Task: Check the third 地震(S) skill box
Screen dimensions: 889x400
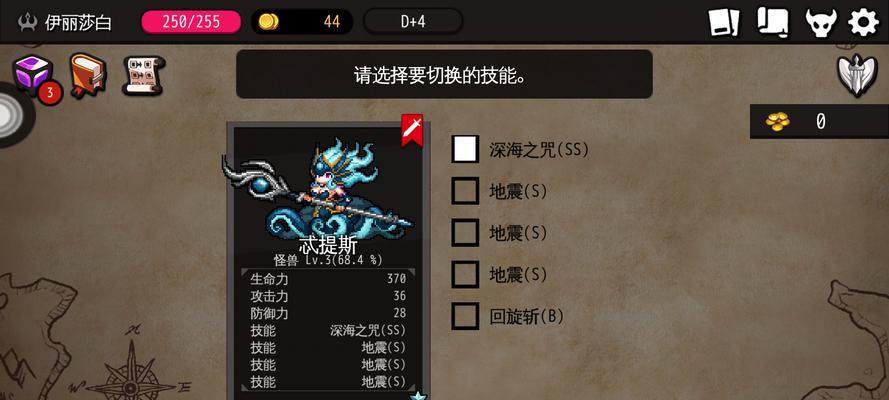Action: click(x=465, y=274)
